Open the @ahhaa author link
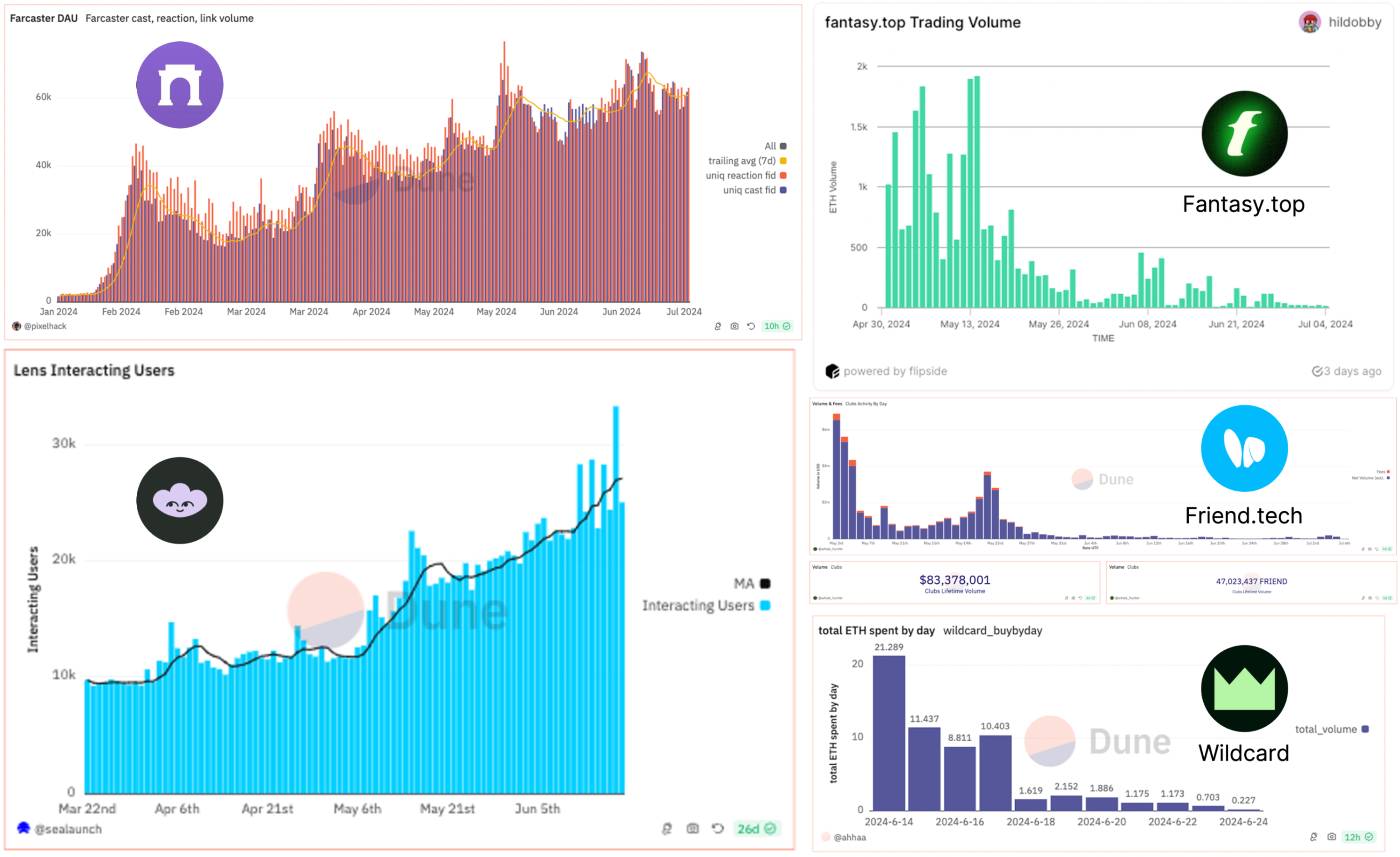The height and width of the screenshot is (857, 1400). [849, 837]
